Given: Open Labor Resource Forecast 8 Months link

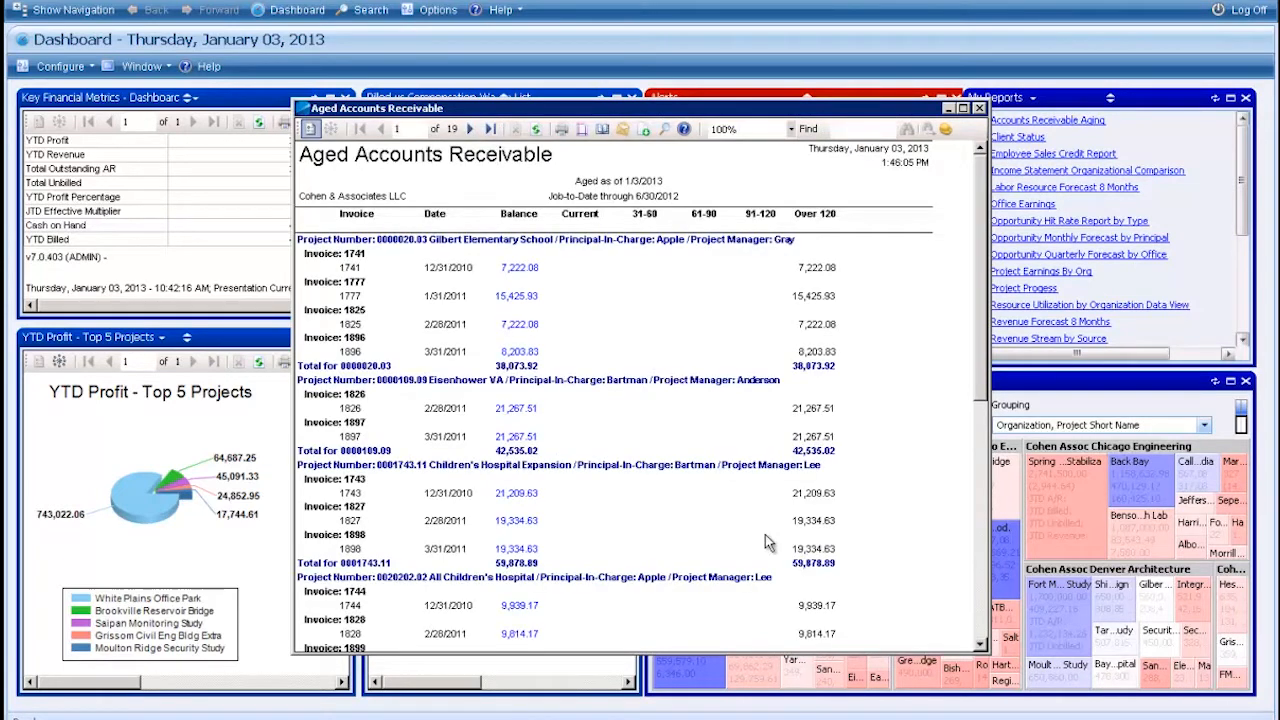Looking at the screenshot, I should (x=1065, y=187).
